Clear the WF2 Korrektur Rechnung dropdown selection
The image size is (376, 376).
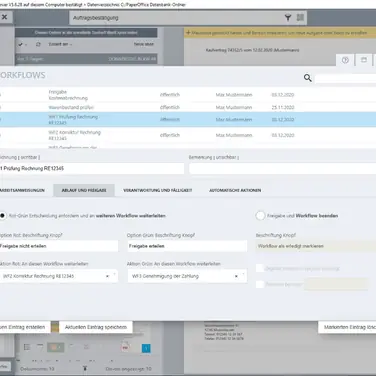point(107,276)
